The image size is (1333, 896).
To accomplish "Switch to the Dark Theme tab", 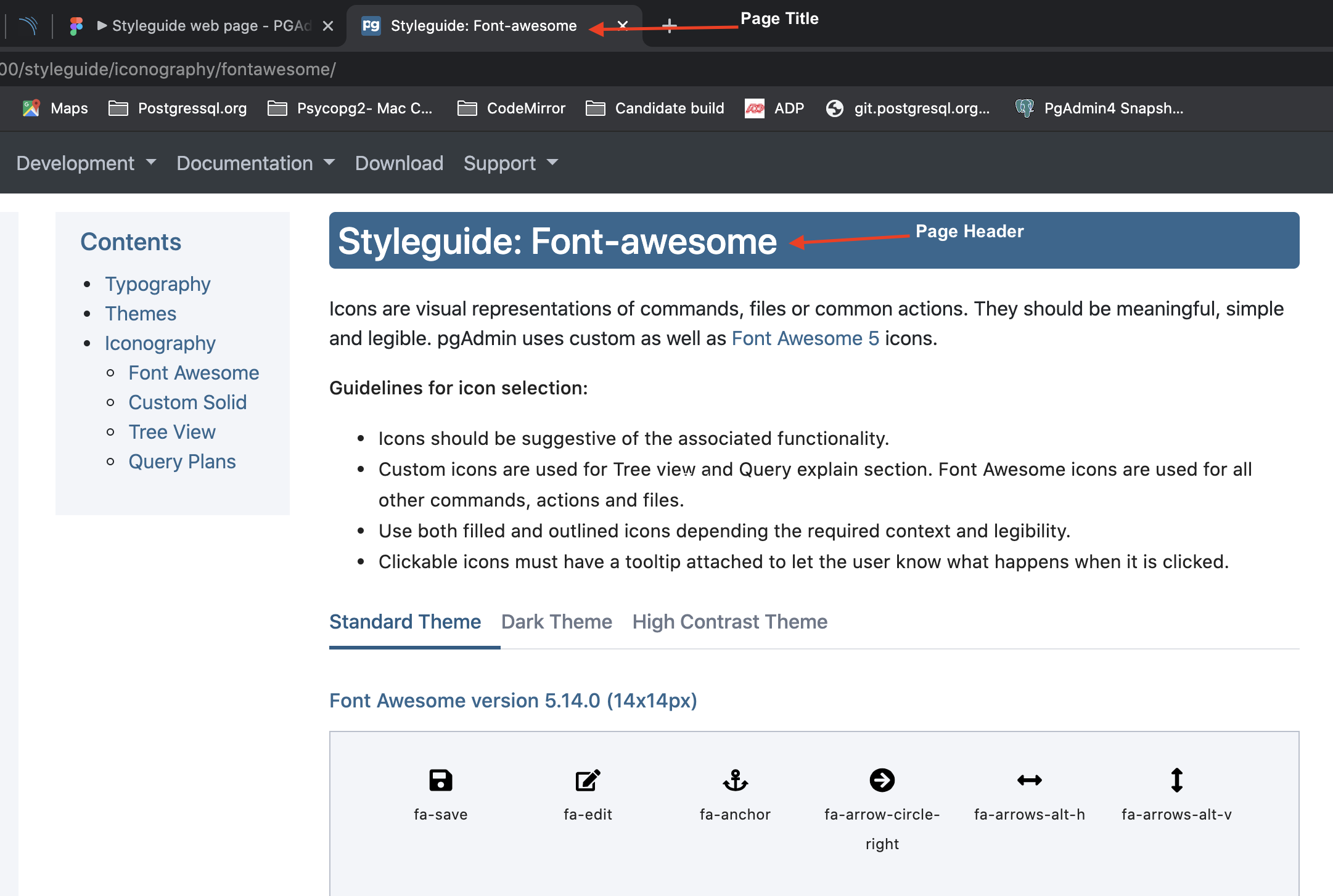I will click(557, 622).
